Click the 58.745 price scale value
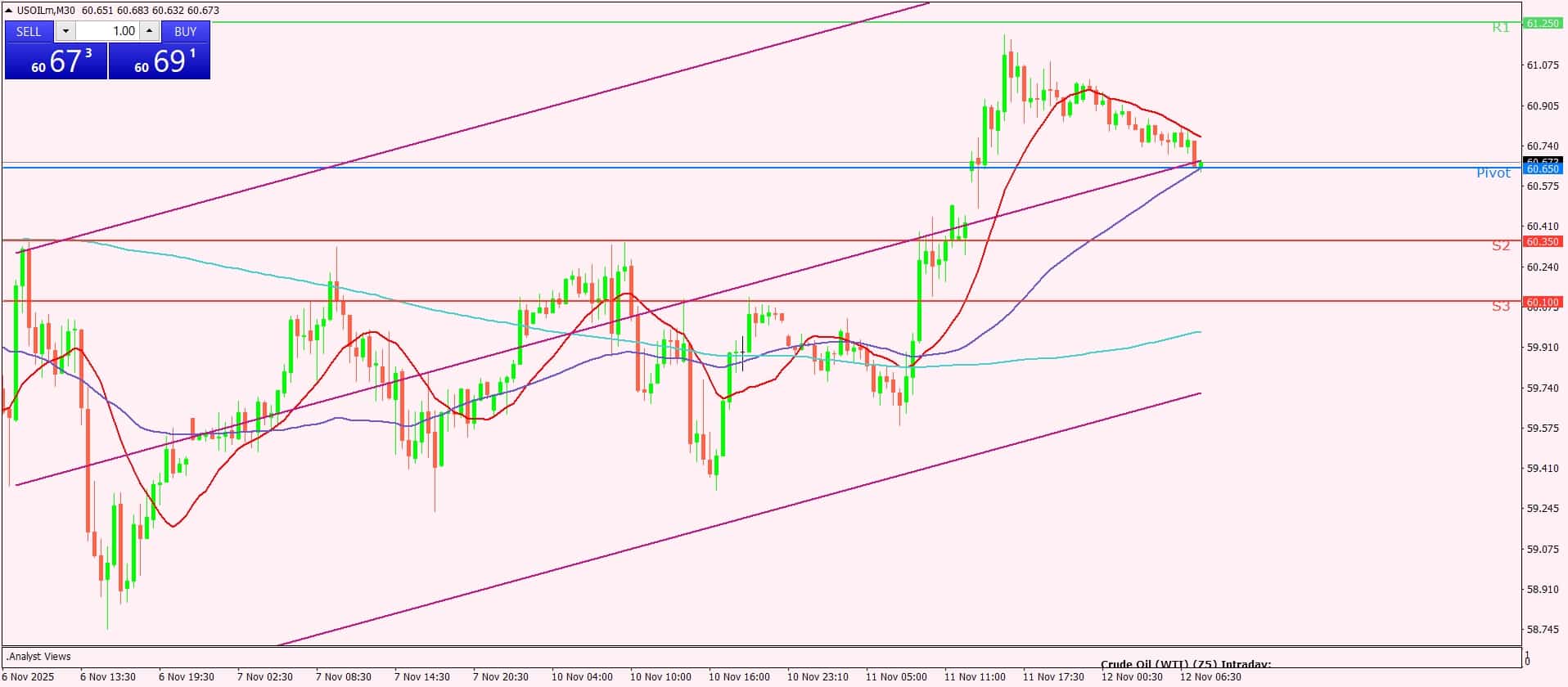The image size is (1568, 687). (x=1543, y=629)
